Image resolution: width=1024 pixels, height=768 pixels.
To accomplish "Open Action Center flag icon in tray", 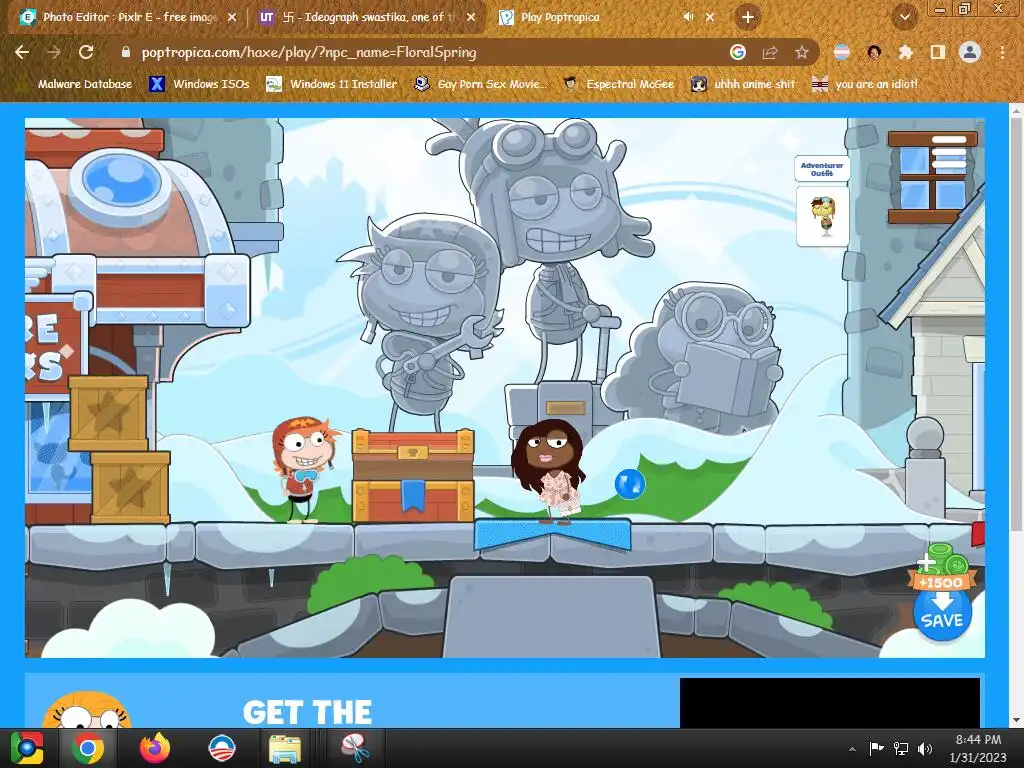I will 876,748.
